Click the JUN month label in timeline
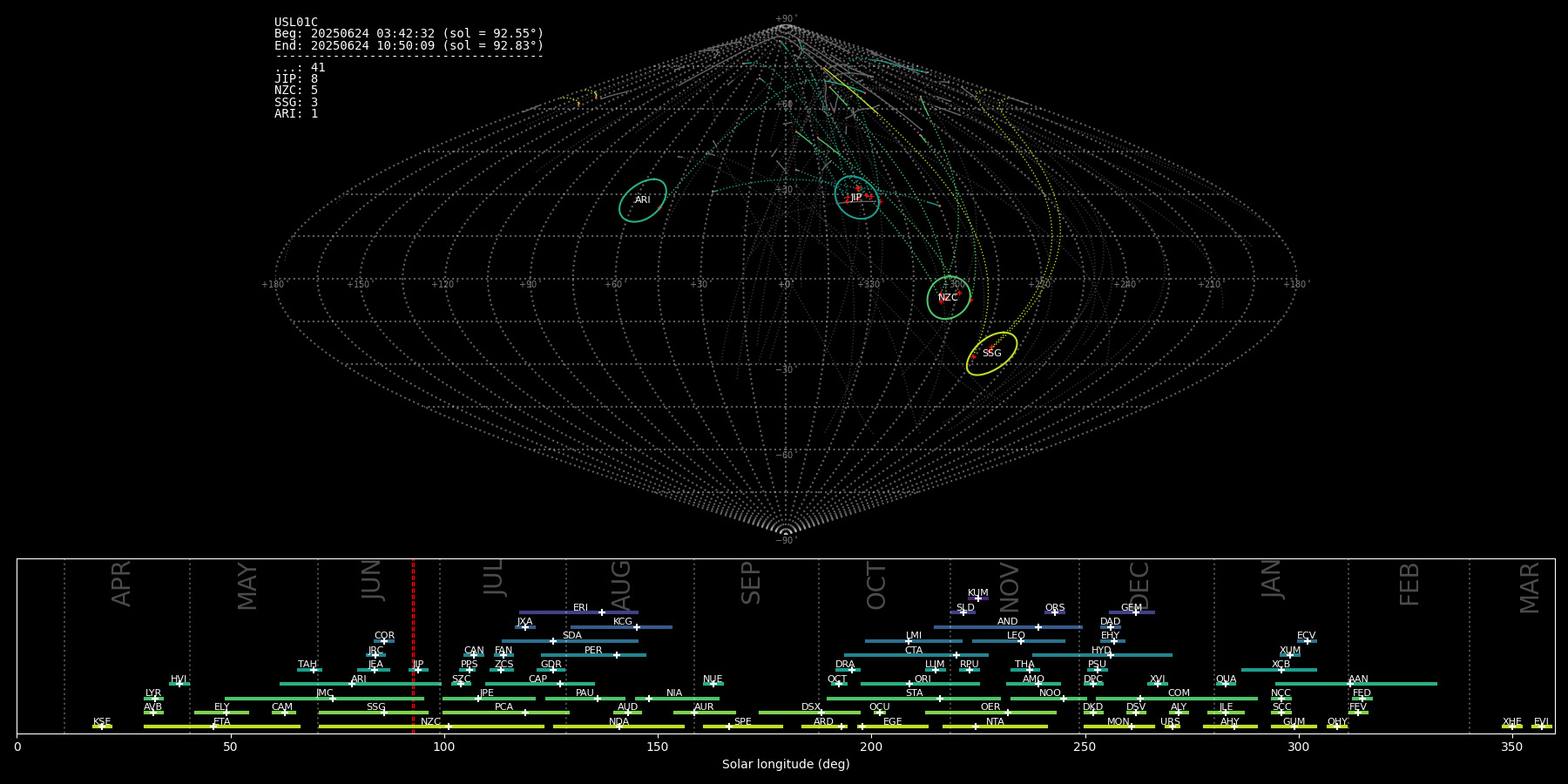Screen dimensions: 1568x784 pyautogui.click(x=372, y=581)
